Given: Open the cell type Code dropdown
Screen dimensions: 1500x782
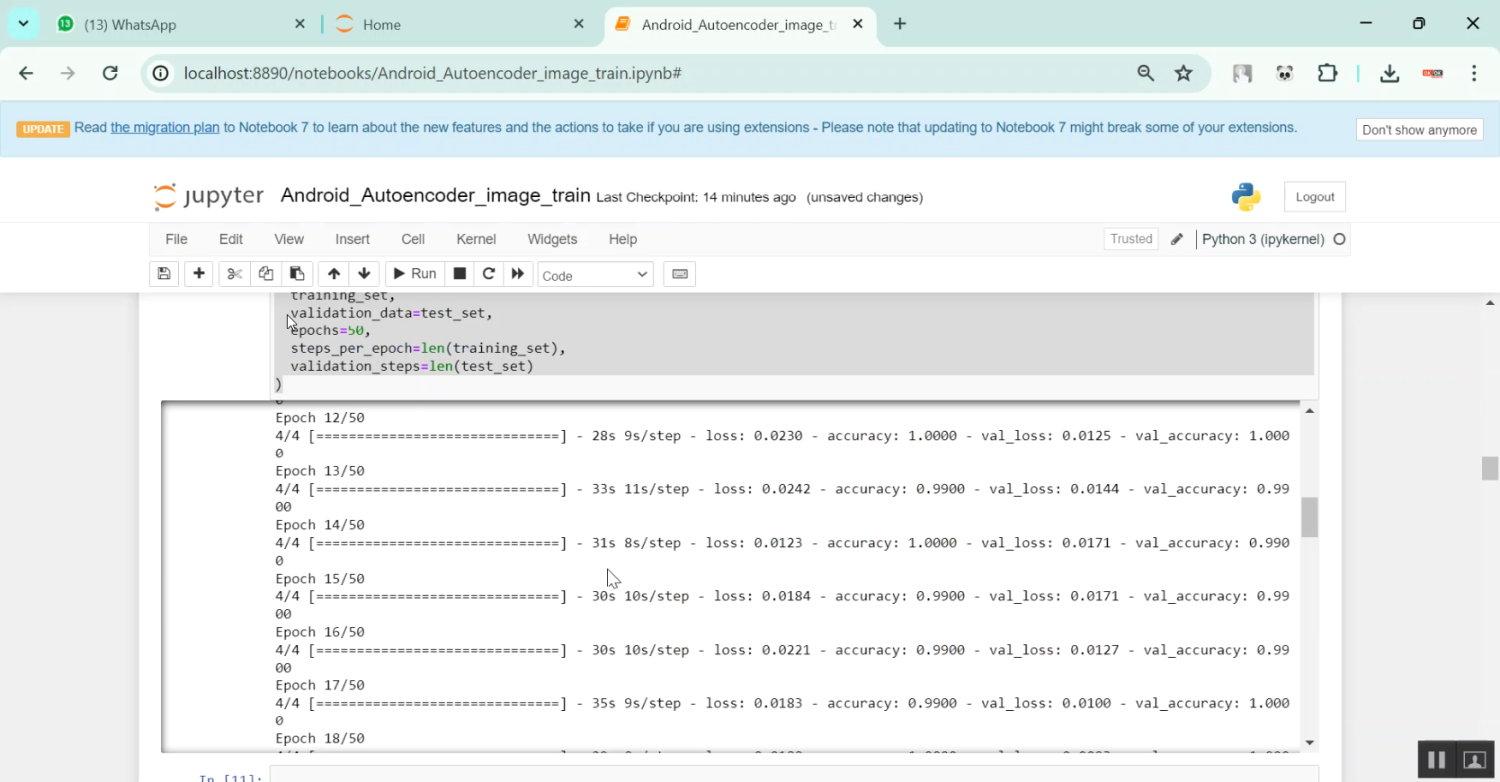Looking at the screenshot, I should [x=595, y=275].
